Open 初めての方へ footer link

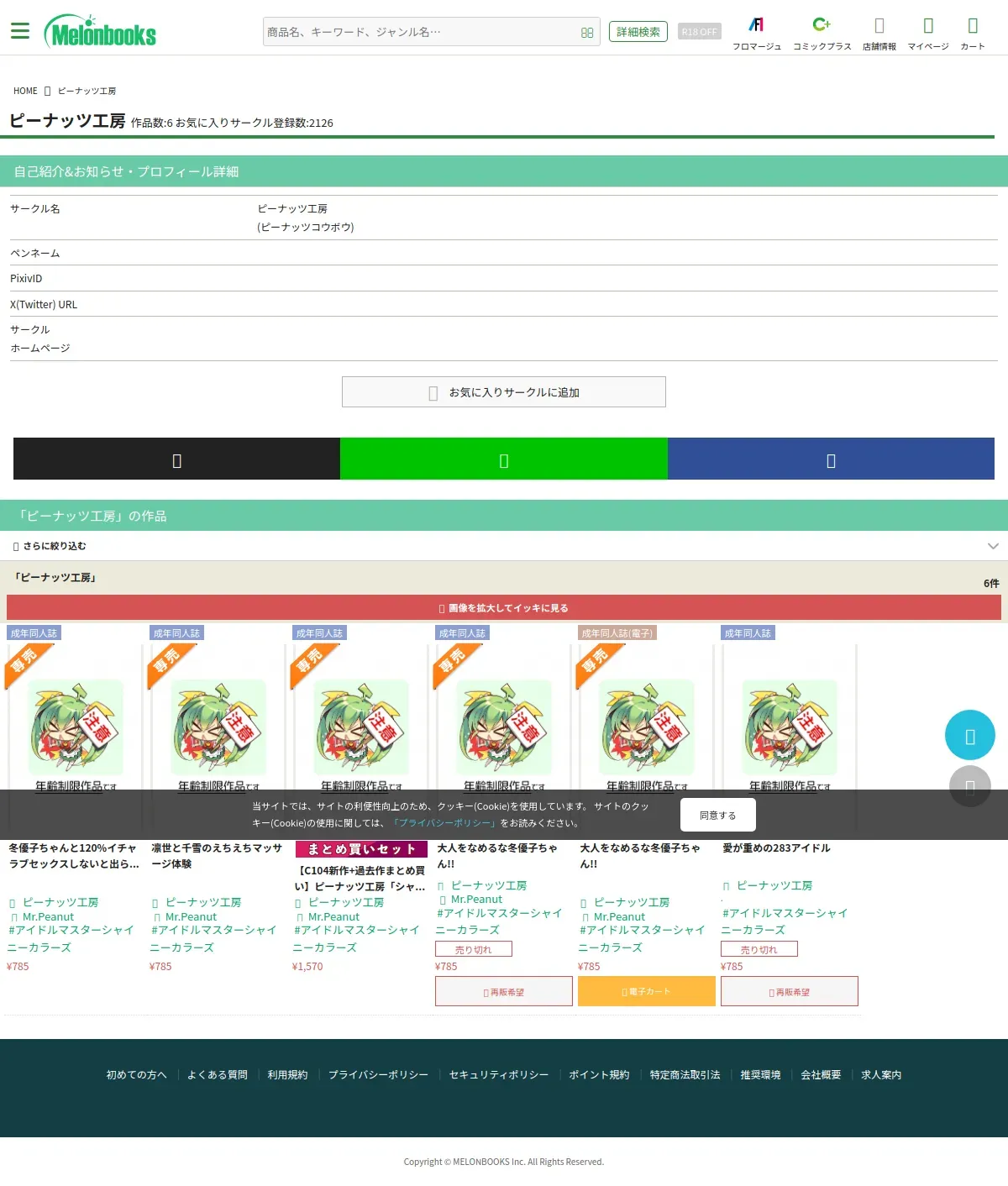tap(136, 1074)
